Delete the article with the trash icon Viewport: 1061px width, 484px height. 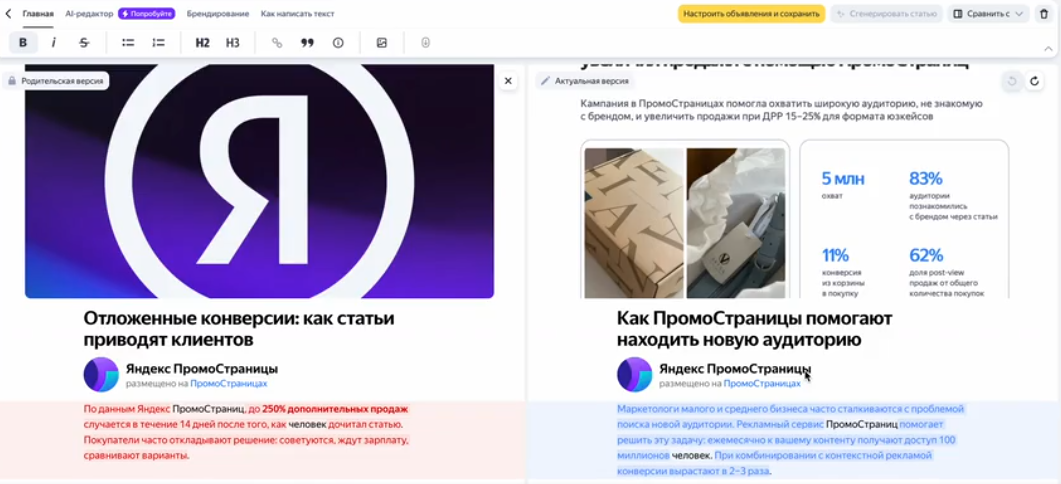pos(1043,14)
